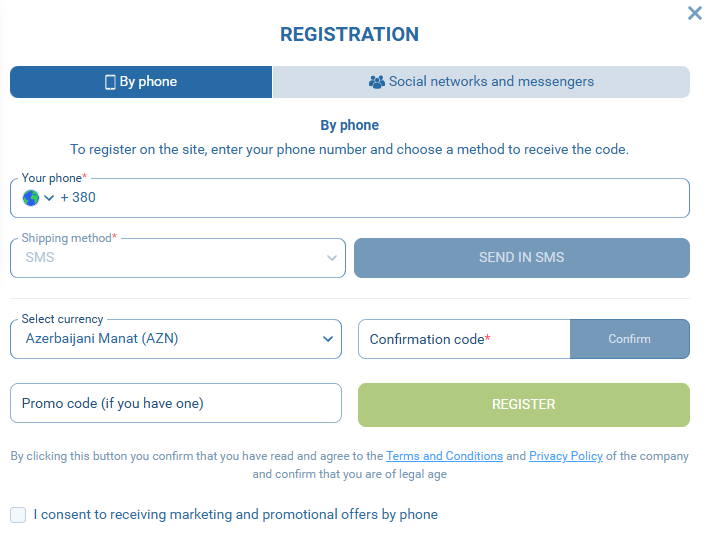This screenshot has height=547, width=707.
Task: Open the Select currency dropdown
Action: coord(176,339)
